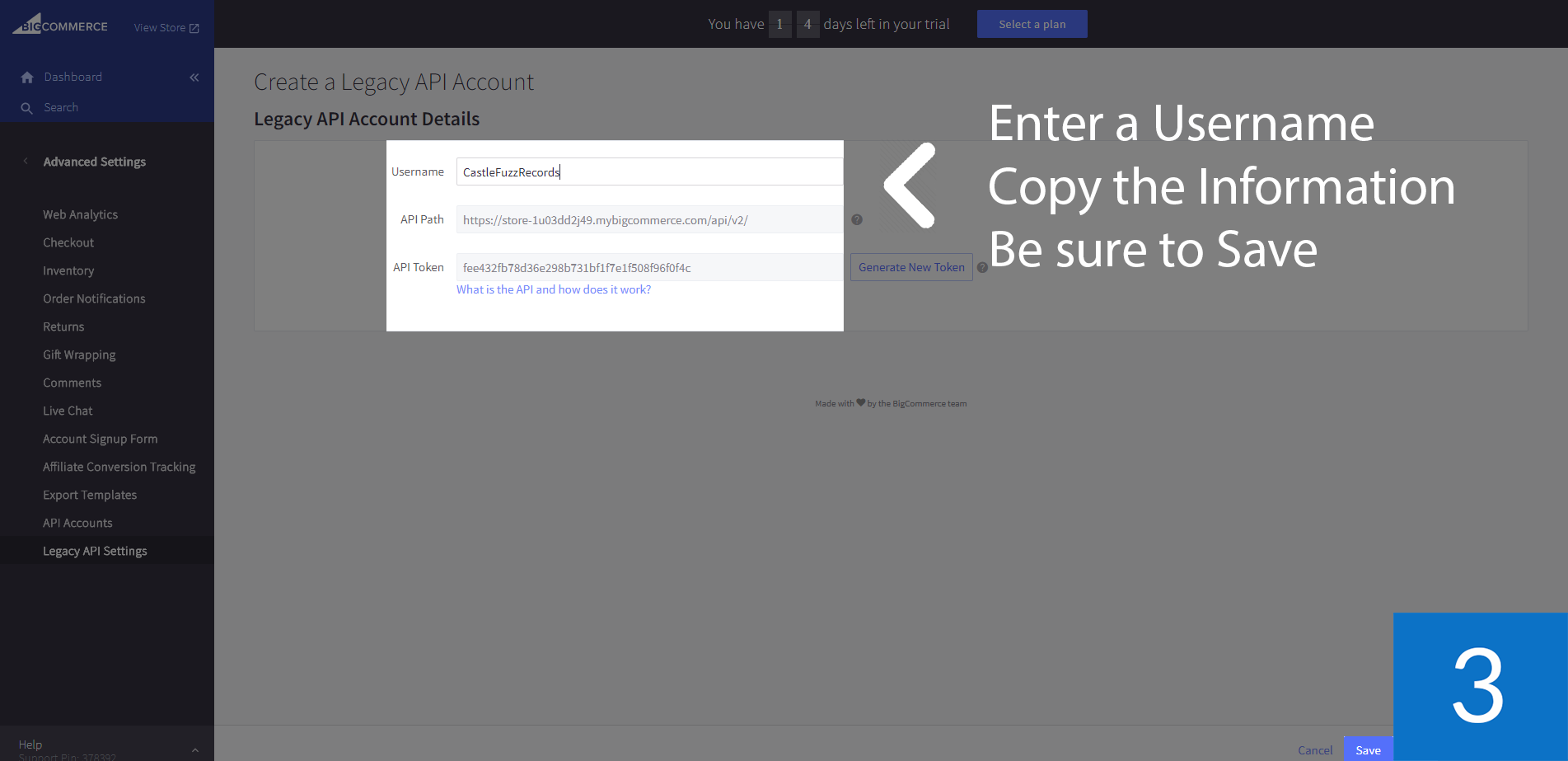This screenshot has height=761, width=1568.
Task: Click Select a plan button
Action: click(x=1032, y=24)
